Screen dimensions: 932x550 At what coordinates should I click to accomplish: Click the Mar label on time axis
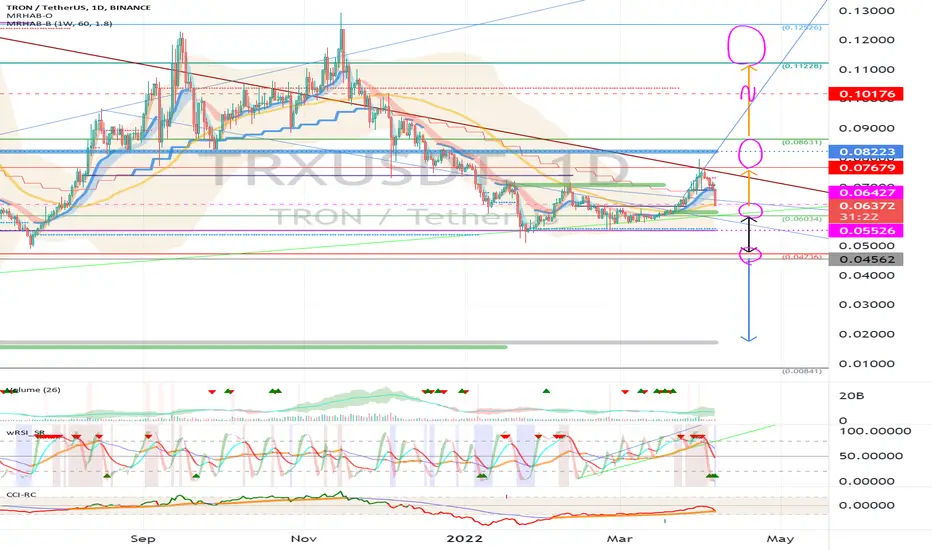click(x=619, y=539)
